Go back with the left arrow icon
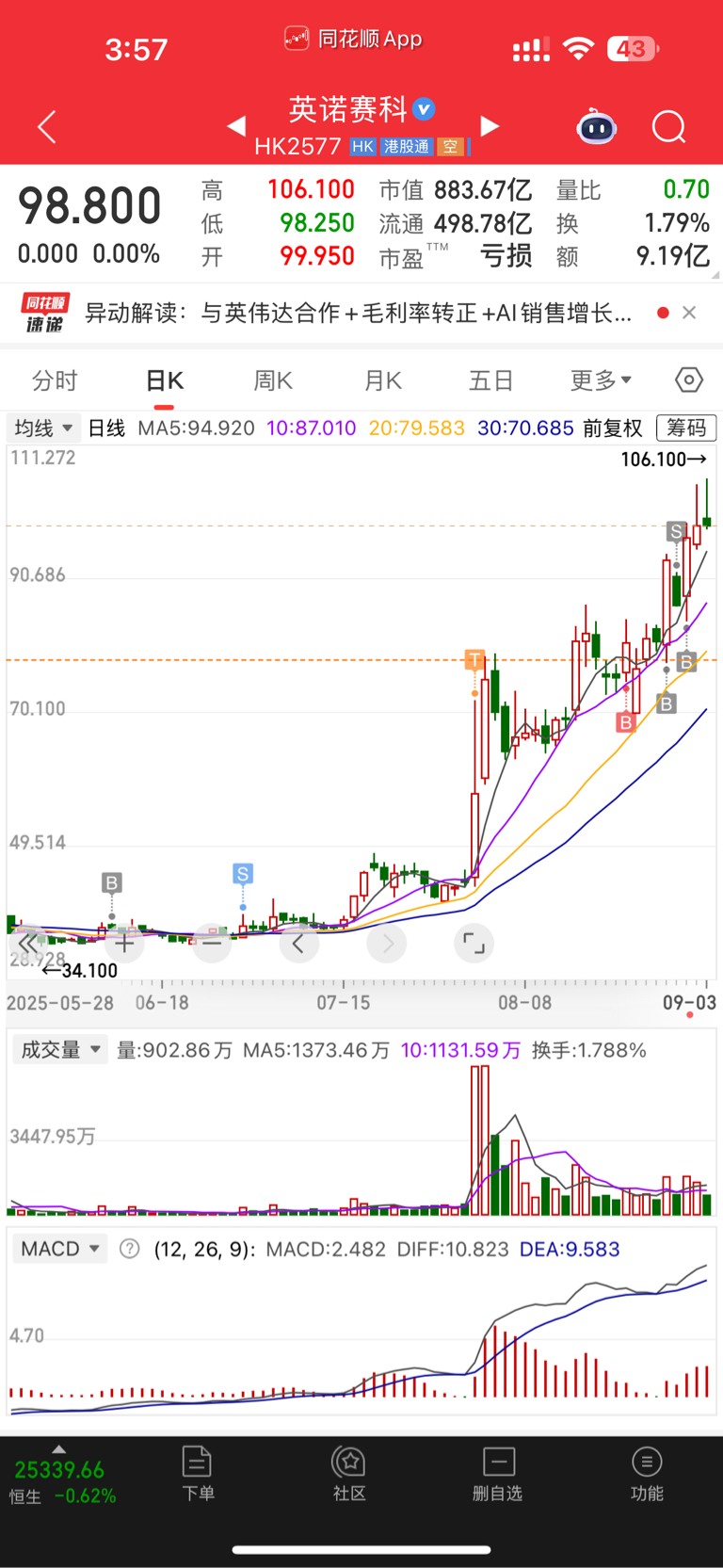723x1568 pixels. pos(46,126)
